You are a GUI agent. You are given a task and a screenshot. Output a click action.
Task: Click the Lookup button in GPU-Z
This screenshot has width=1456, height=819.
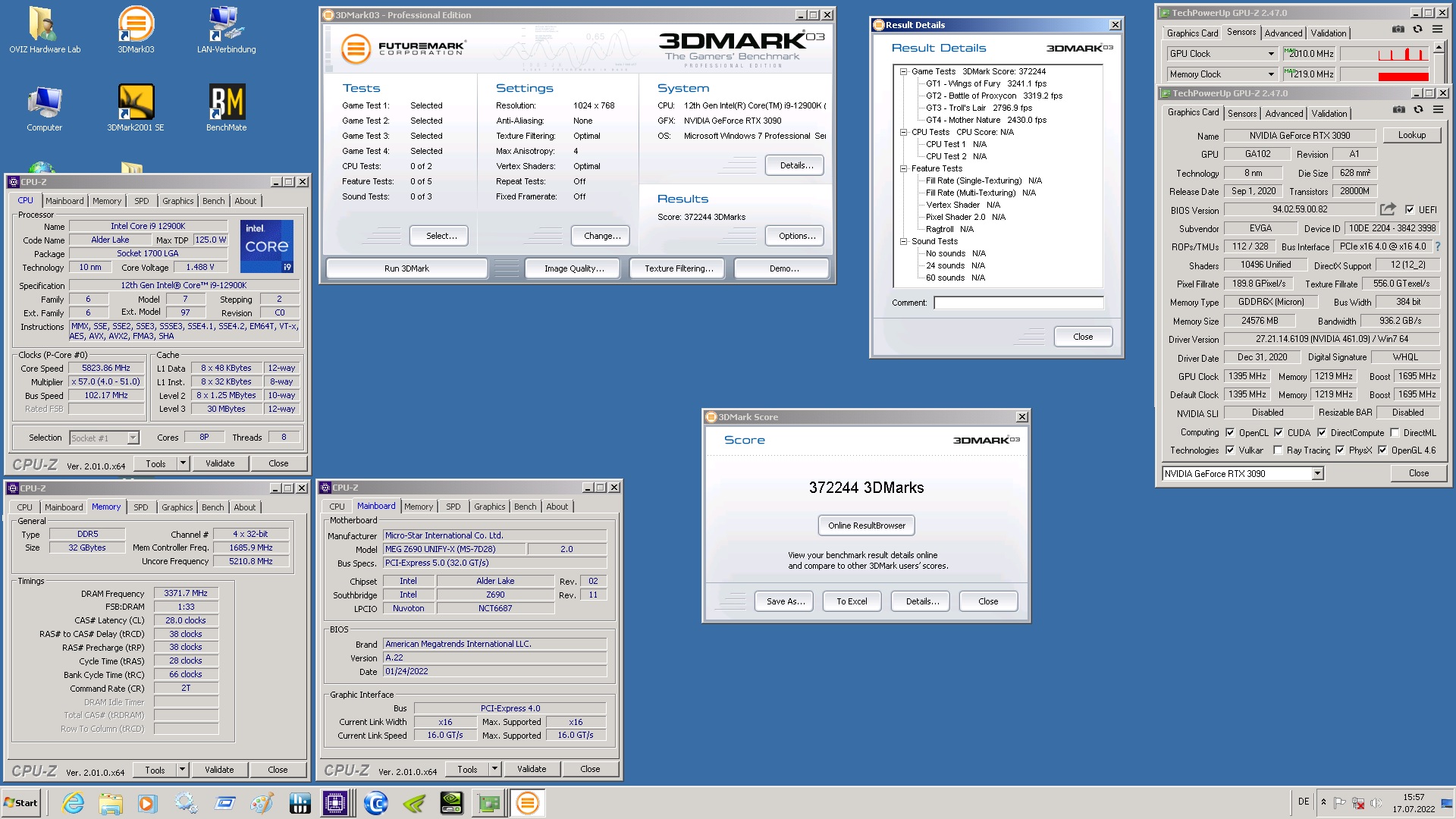click(x=1411, y=135)
